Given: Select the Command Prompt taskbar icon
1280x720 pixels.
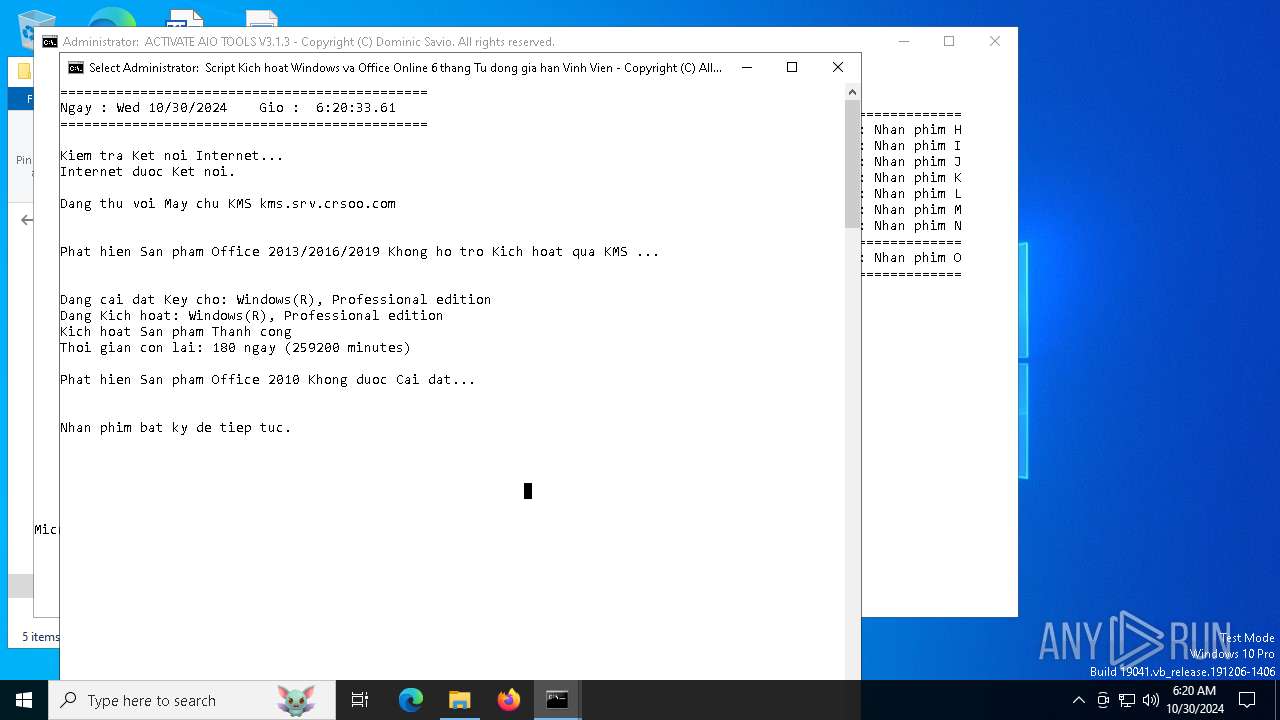Looking at the screenshot, I should pyautogui.click(x=558, y=700).
